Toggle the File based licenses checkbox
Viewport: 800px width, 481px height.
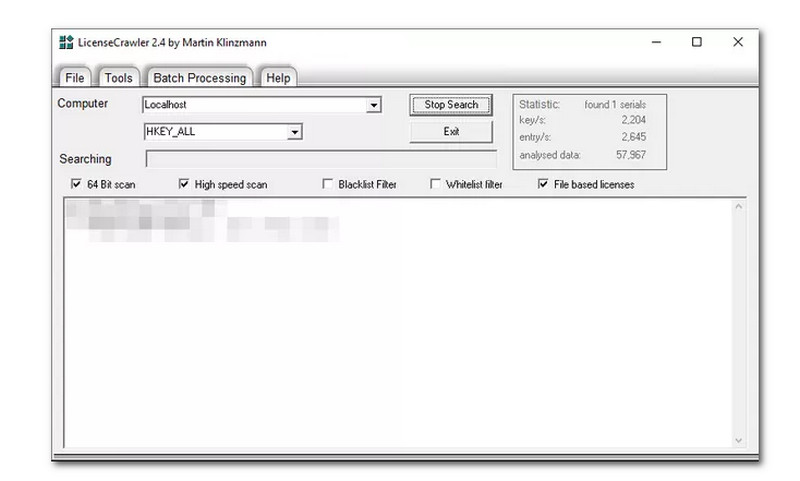pyautogui.click(x=543, y=184)
